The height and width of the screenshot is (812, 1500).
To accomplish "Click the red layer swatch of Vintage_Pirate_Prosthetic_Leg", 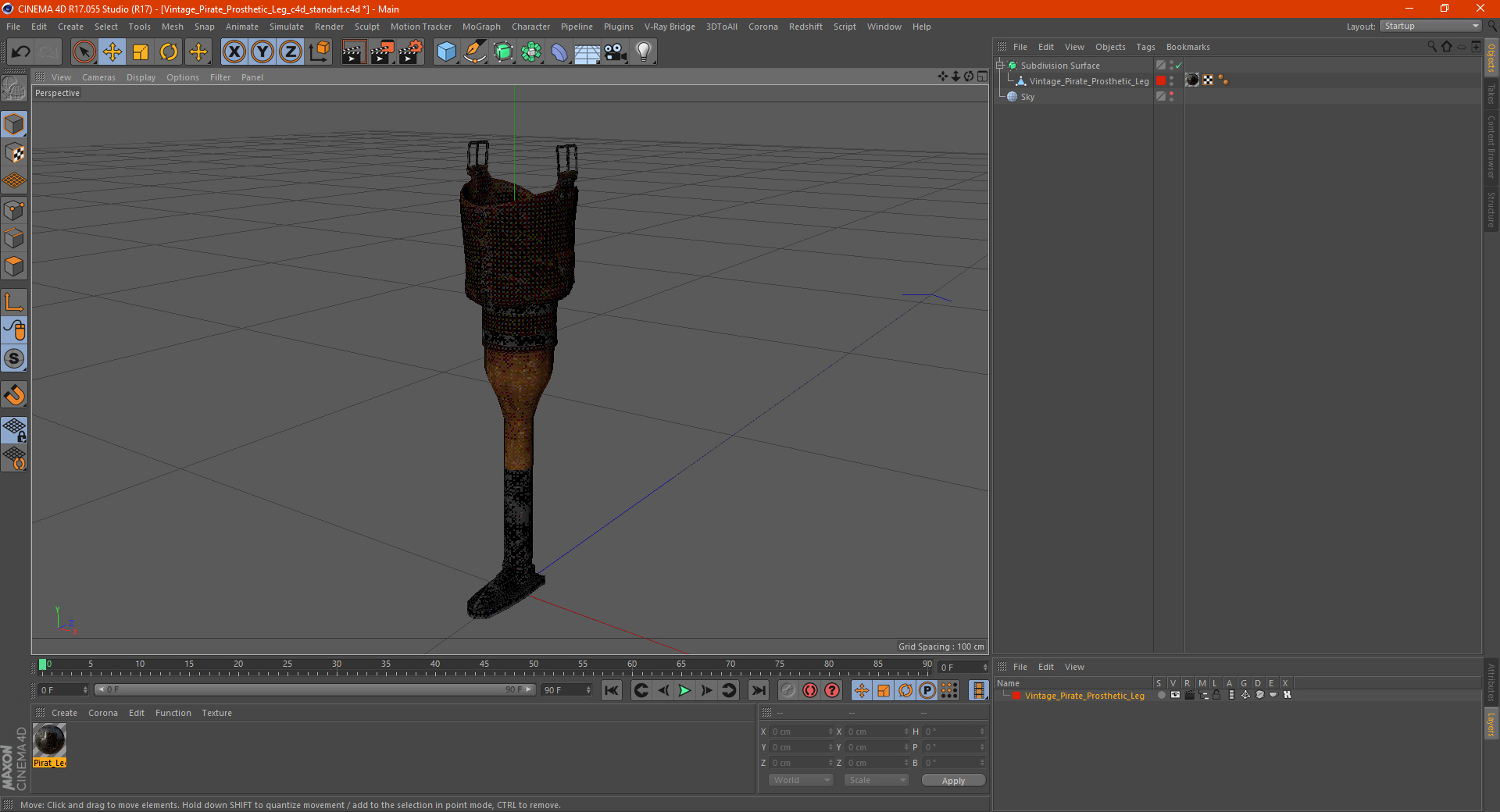I will point(1161,81).
